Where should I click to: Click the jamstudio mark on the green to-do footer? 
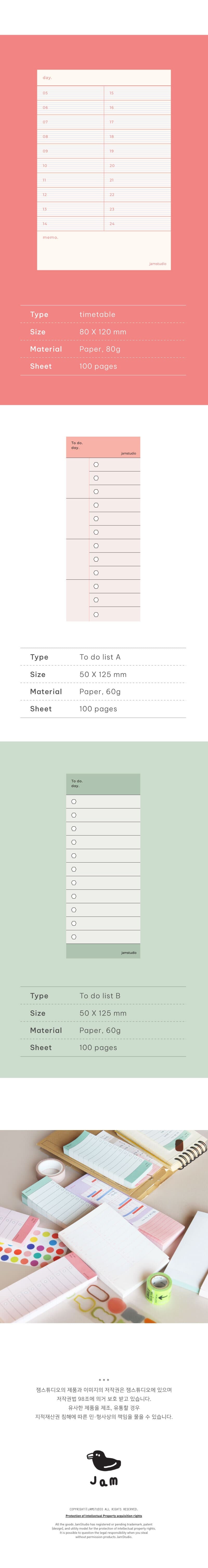click(129, 952)
